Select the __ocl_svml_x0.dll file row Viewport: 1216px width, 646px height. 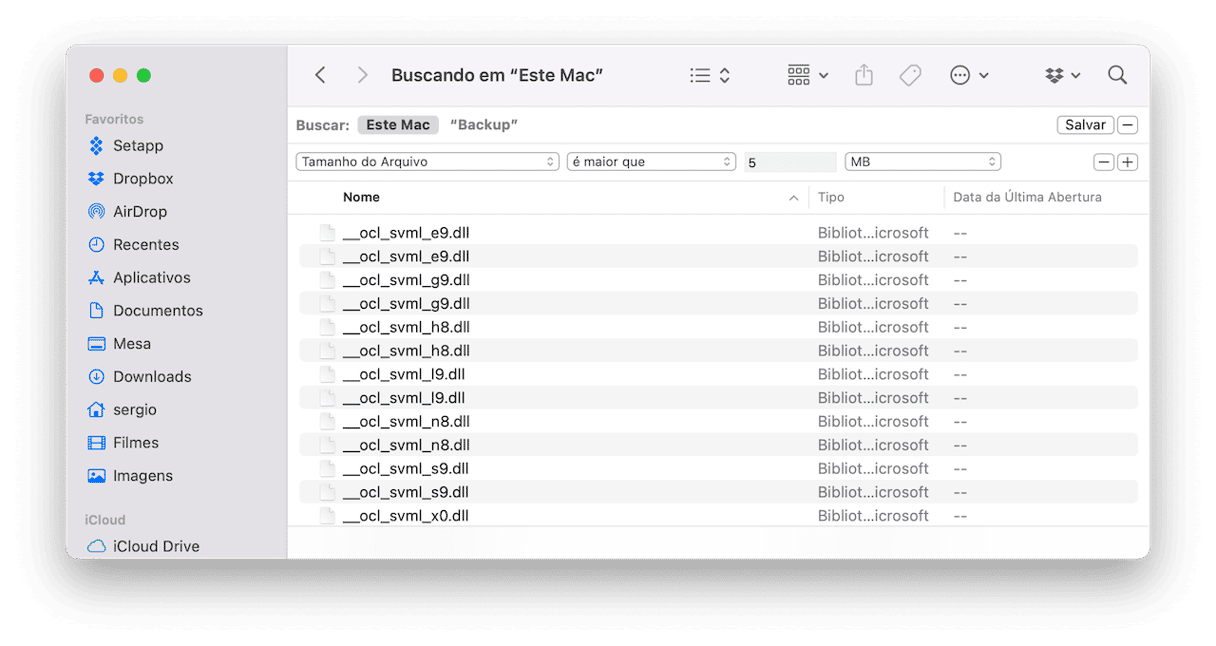tap(406, 516)
